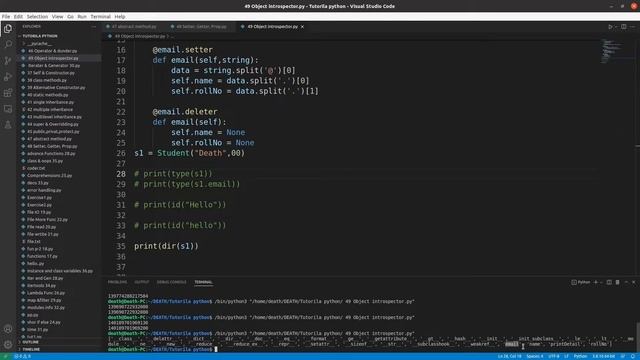640x360 pixels.
Task: Open the Run and Debug view
Action: [8, 77]
